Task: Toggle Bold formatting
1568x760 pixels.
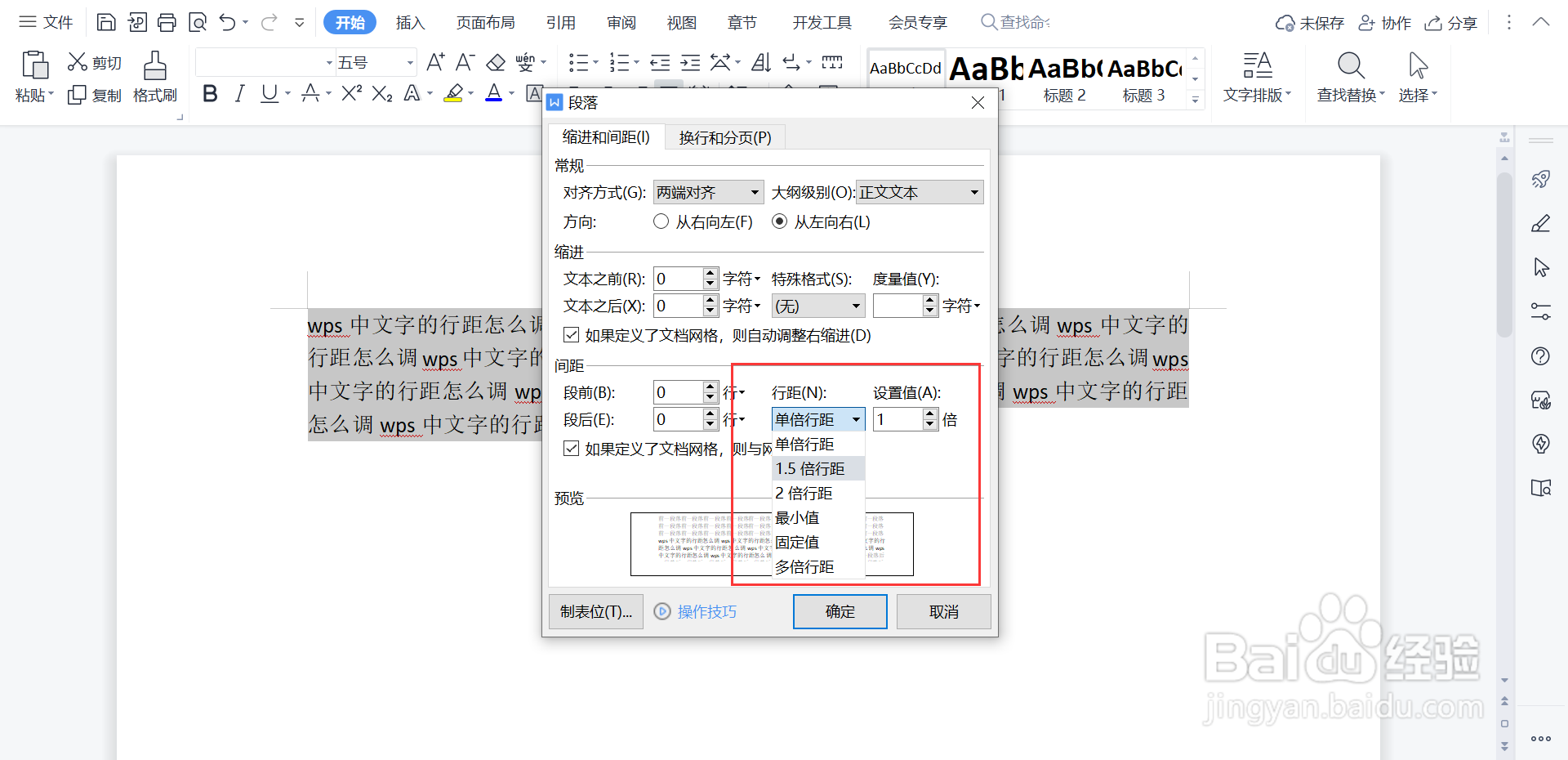Action: [210, 94]
